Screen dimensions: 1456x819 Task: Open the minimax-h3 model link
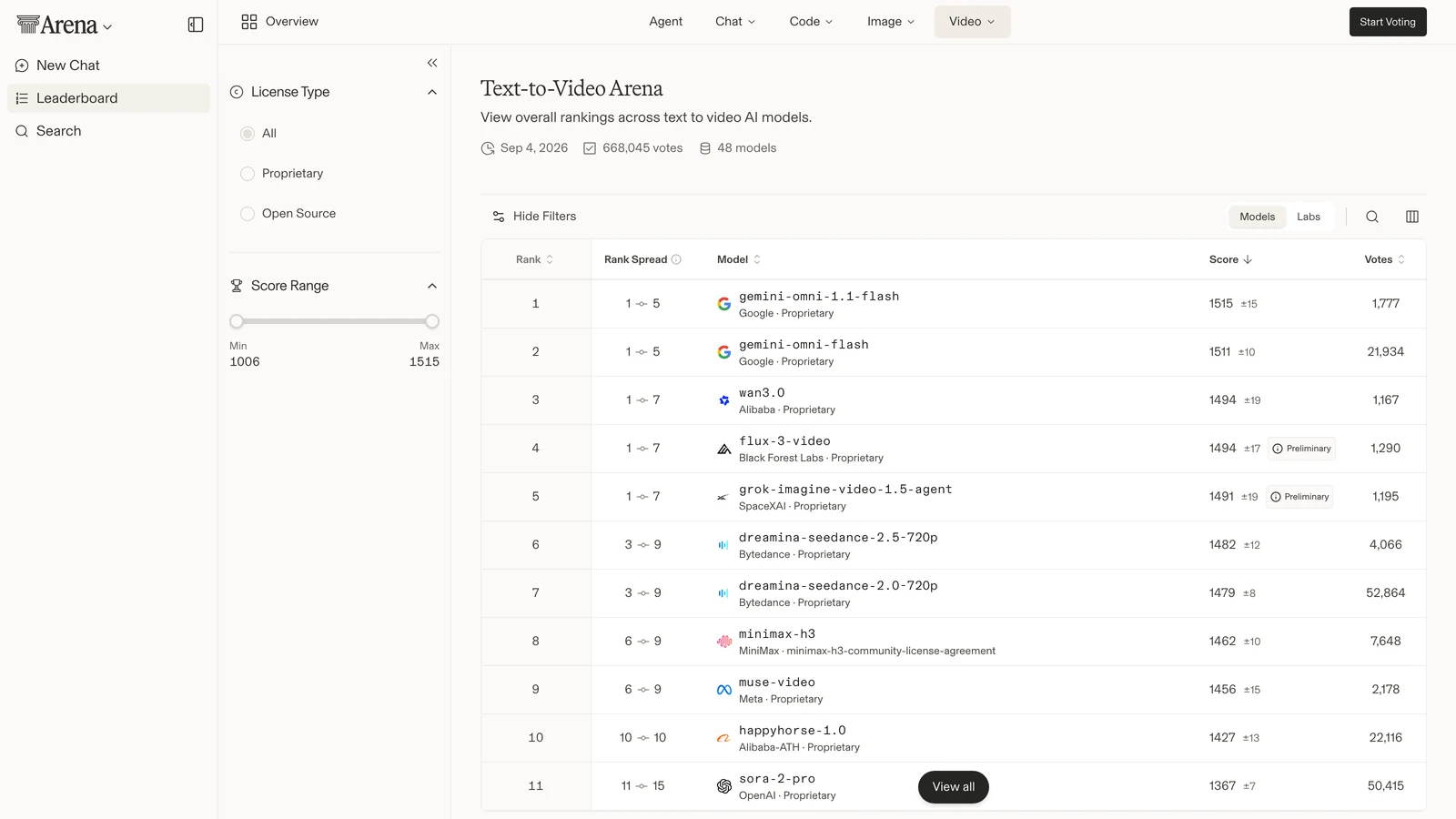click(x=777, y=634)
